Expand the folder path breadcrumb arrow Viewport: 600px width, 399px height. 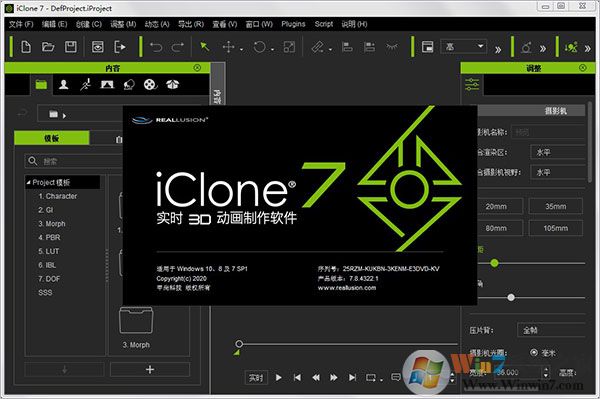click(64, 116)
